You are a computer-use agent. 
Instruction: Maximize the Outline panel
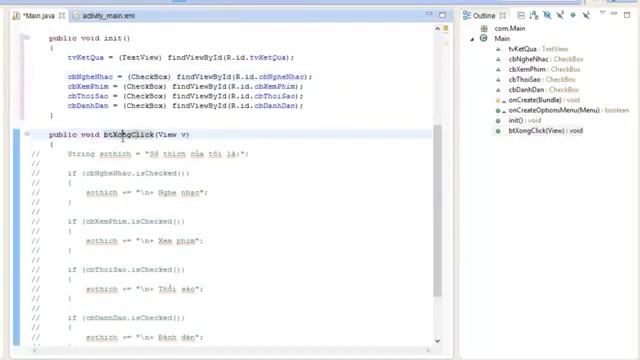(627, 15)
